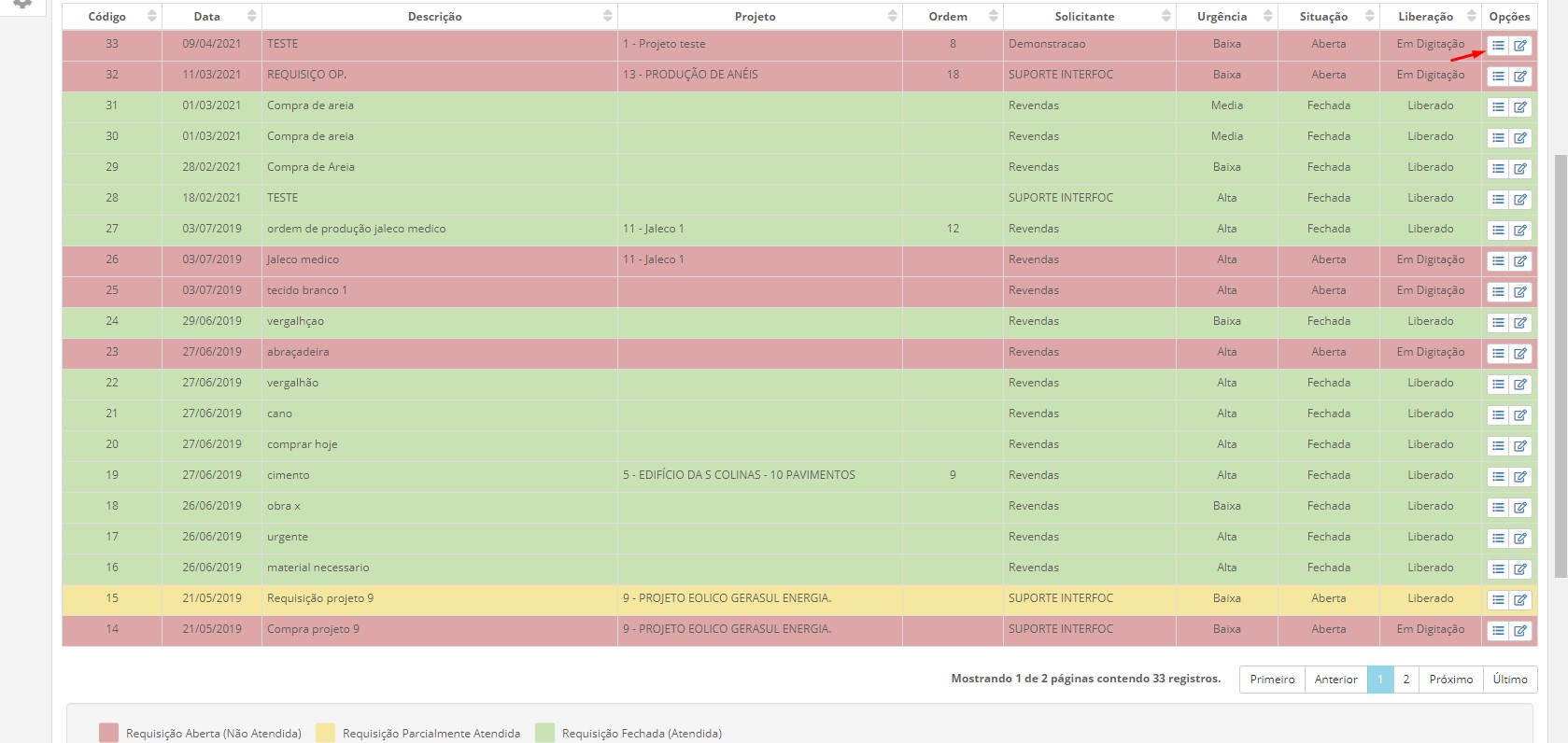The width and height of the screenshot is (1568, 743).
Task: Edit requisition 33 with pencil icon
Action: tap(1520, 46)
